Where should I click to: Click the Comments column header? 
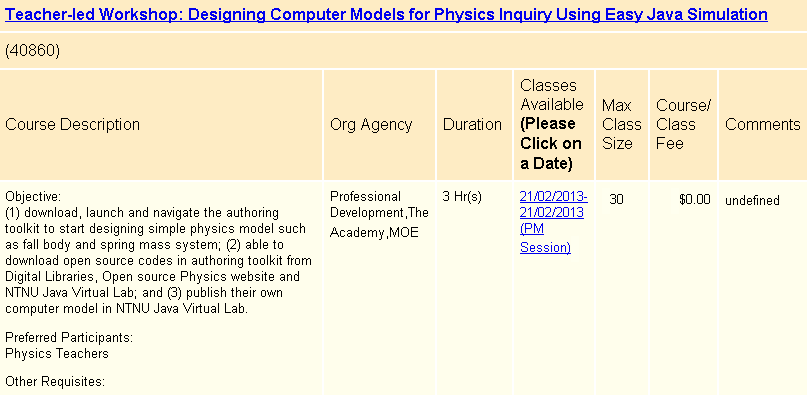point(762,125)
